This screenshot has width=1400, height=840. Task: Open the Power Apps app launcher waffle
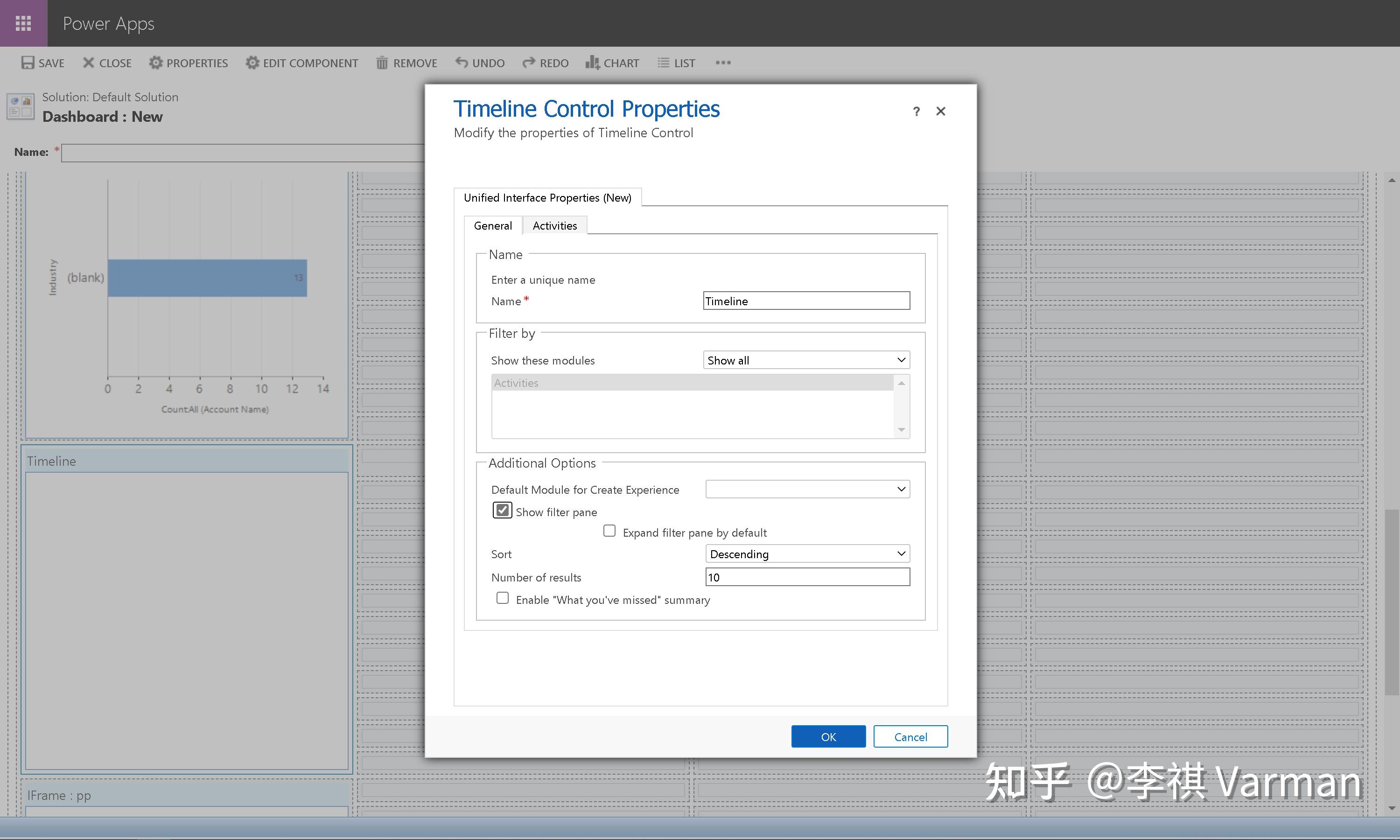coord(23,23)
